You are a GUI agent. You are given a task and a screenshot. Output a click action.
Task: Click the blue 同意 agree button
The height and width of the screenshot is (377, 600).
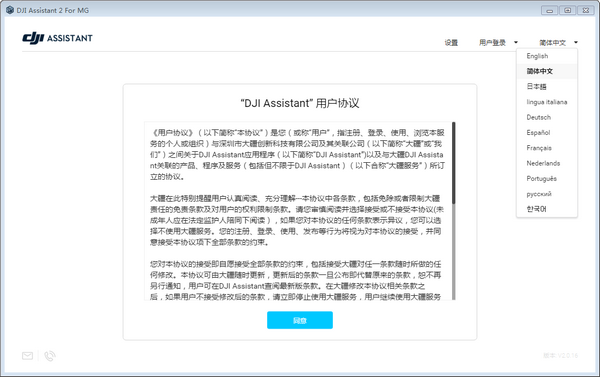pyautogui.click(x=300, y=320)
